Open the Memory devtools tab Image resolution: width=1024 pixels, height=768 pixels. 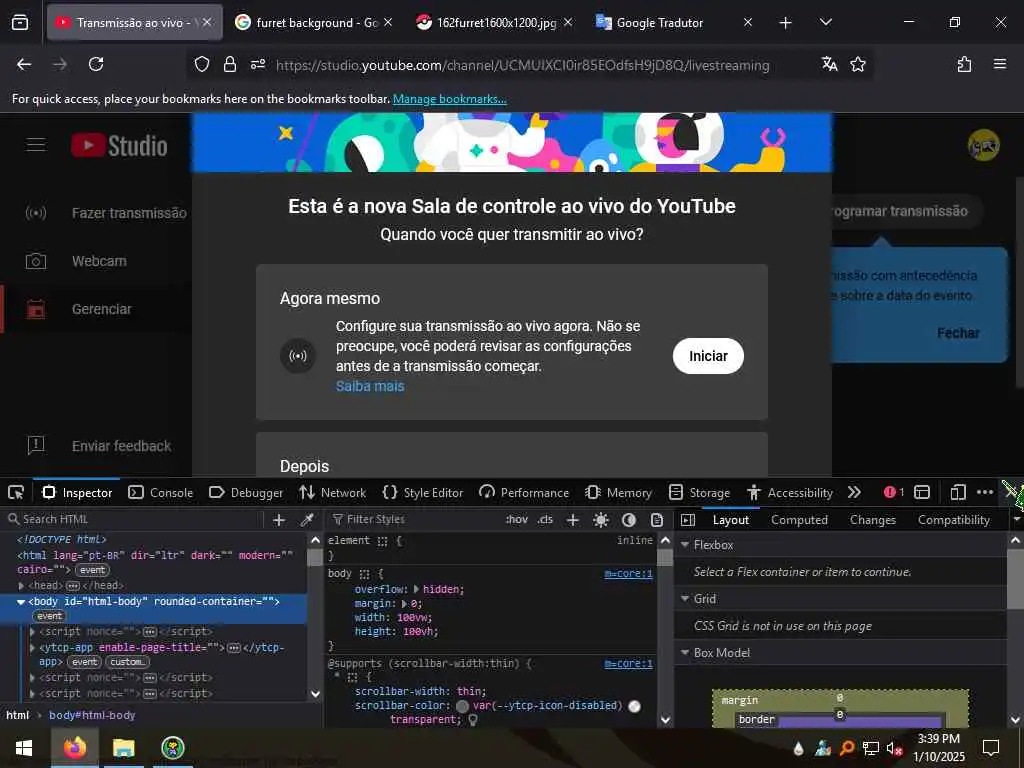point(619,493)
